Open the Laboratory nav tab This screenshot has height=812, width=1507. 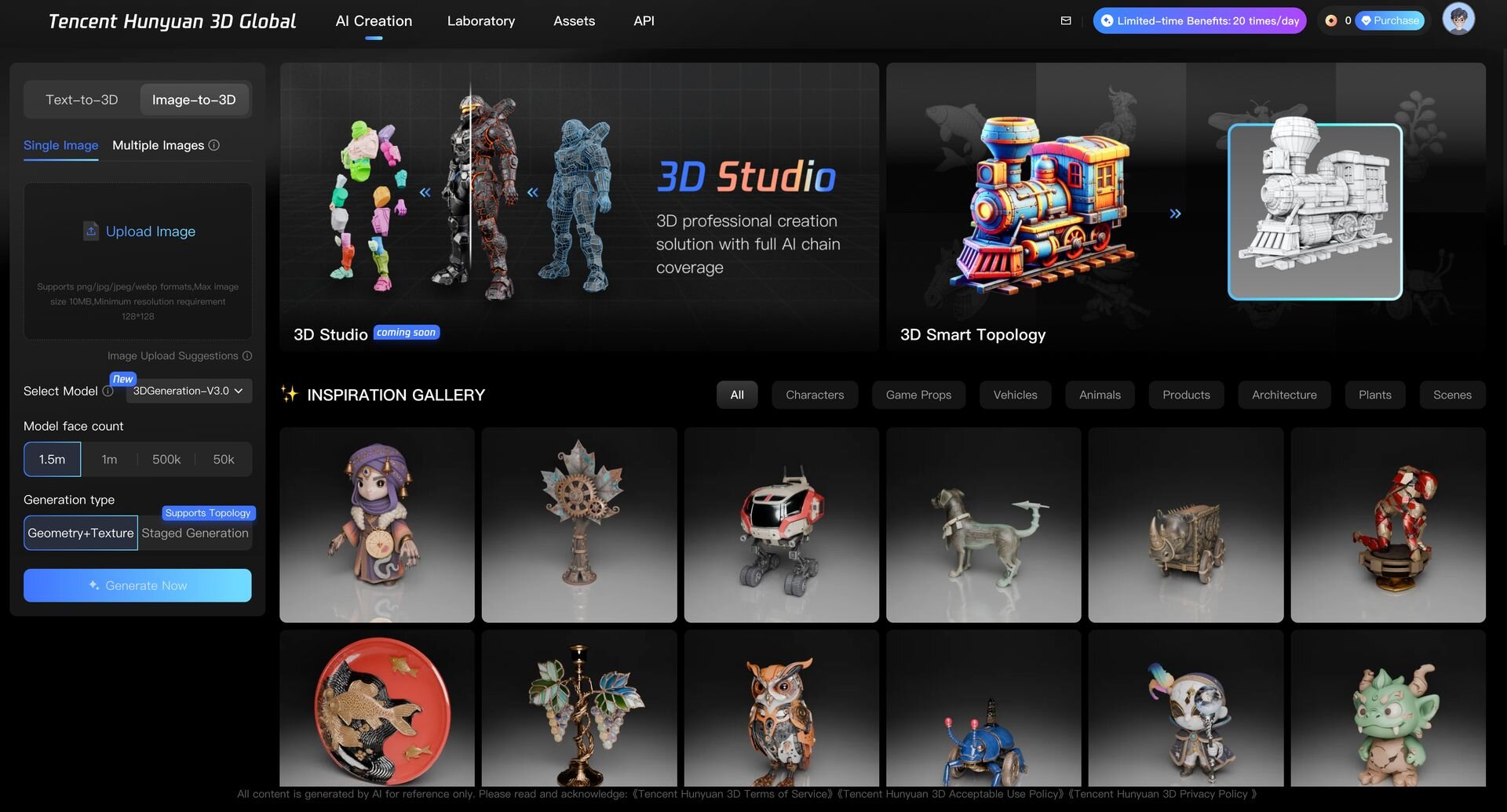tap(480, 21)
